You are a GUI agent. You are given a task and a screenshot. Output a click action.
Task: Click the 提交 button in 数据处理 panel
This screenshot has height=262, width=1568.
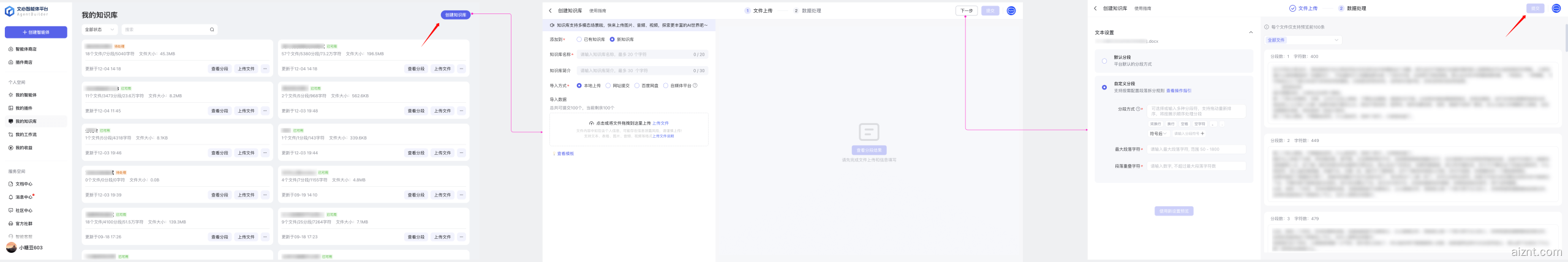point(1536,9)
